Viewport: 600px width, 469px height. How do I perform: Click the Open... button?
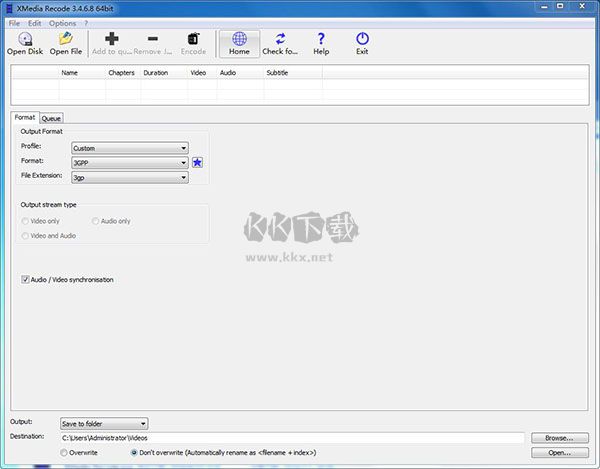(x=559, y=453)
